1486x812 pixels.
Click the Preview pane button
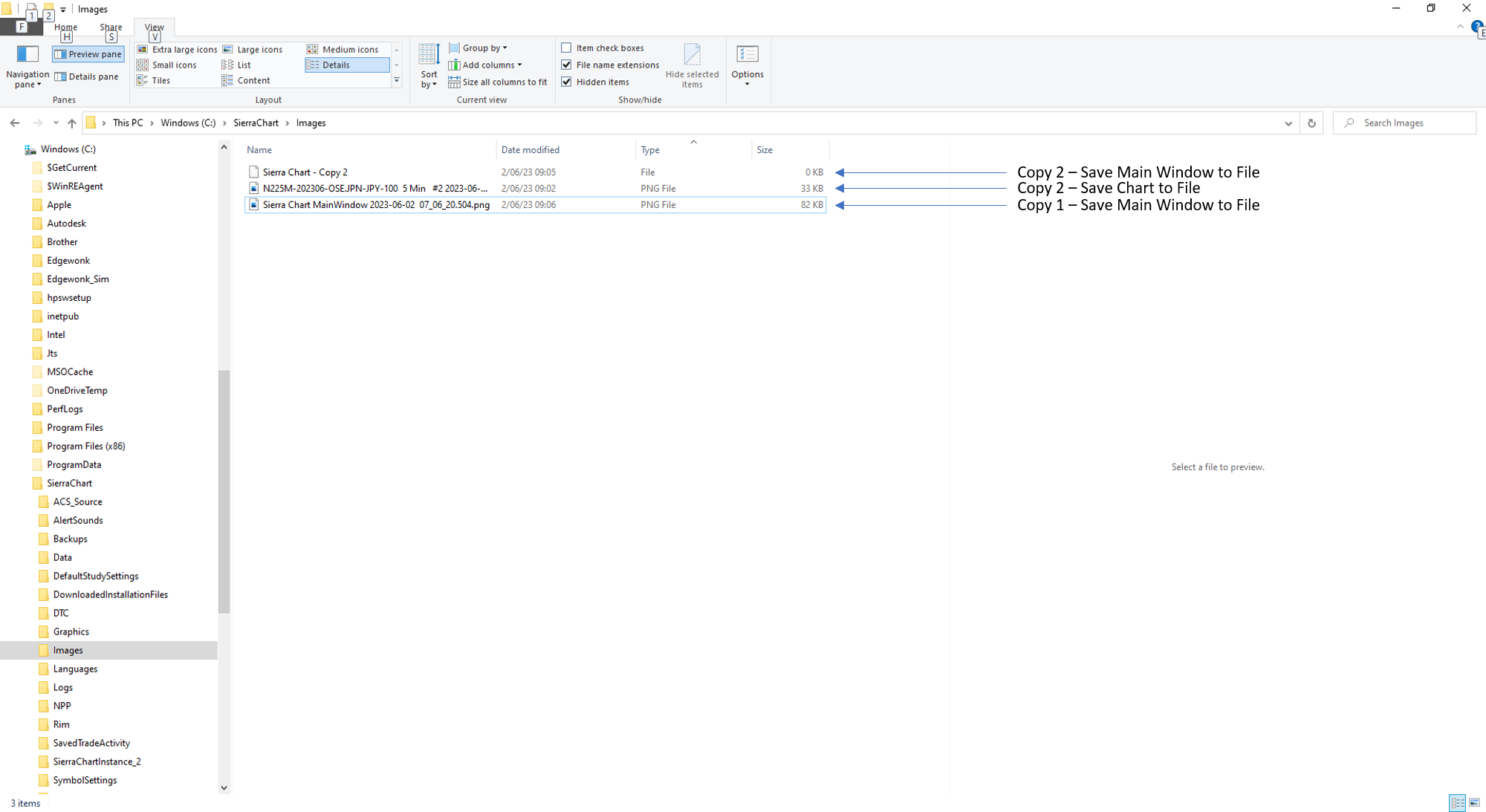pyautogui.click(x=88, y=54)
